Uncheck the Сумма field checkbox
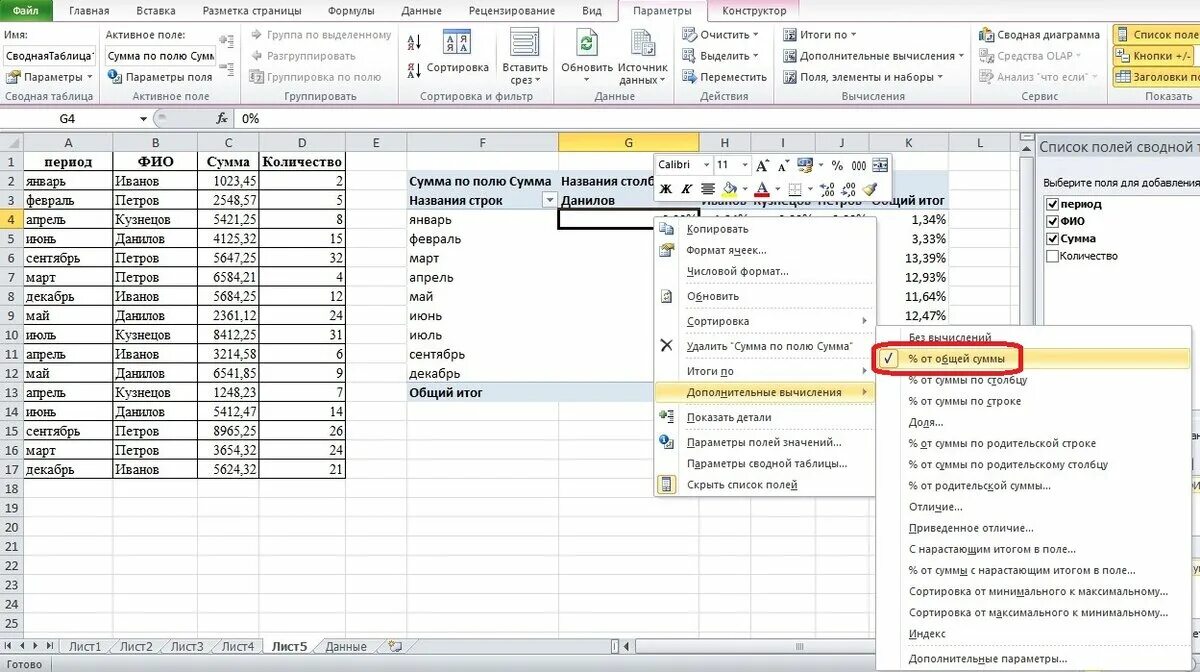 [1051, 238]
